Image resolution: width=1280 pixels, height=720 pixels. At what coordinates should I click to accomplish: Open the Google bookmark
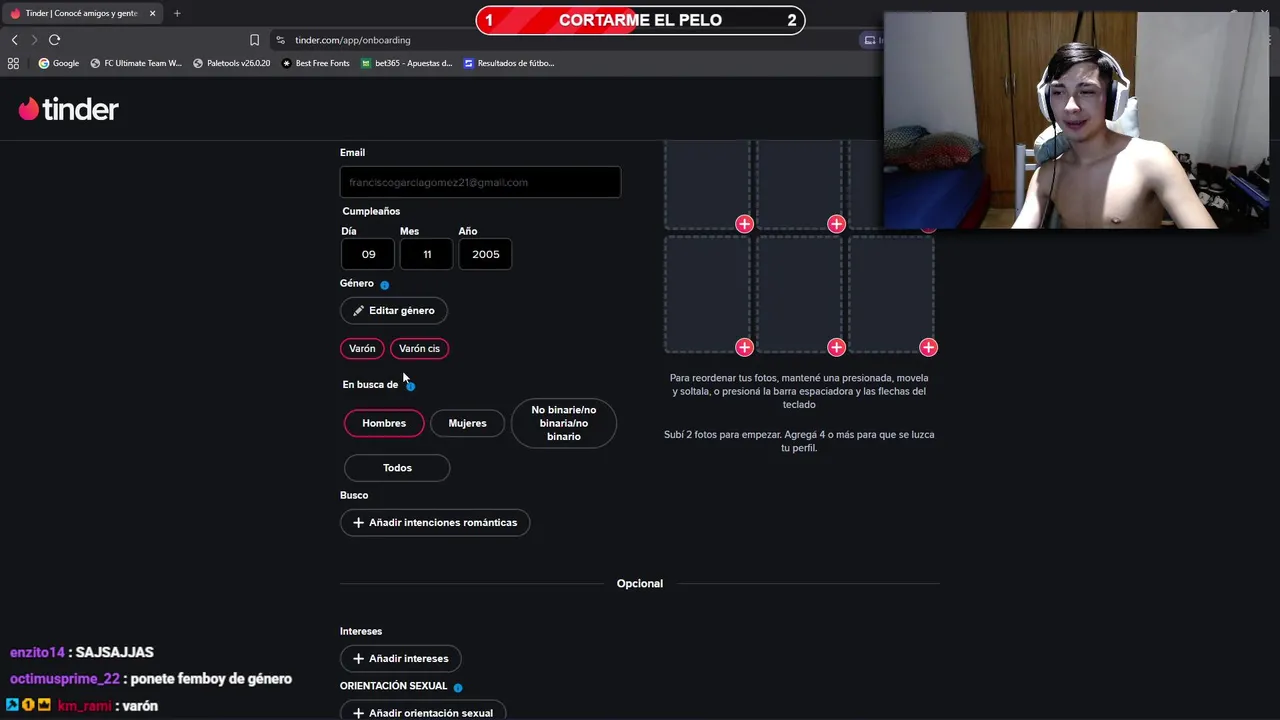(59, 63)
